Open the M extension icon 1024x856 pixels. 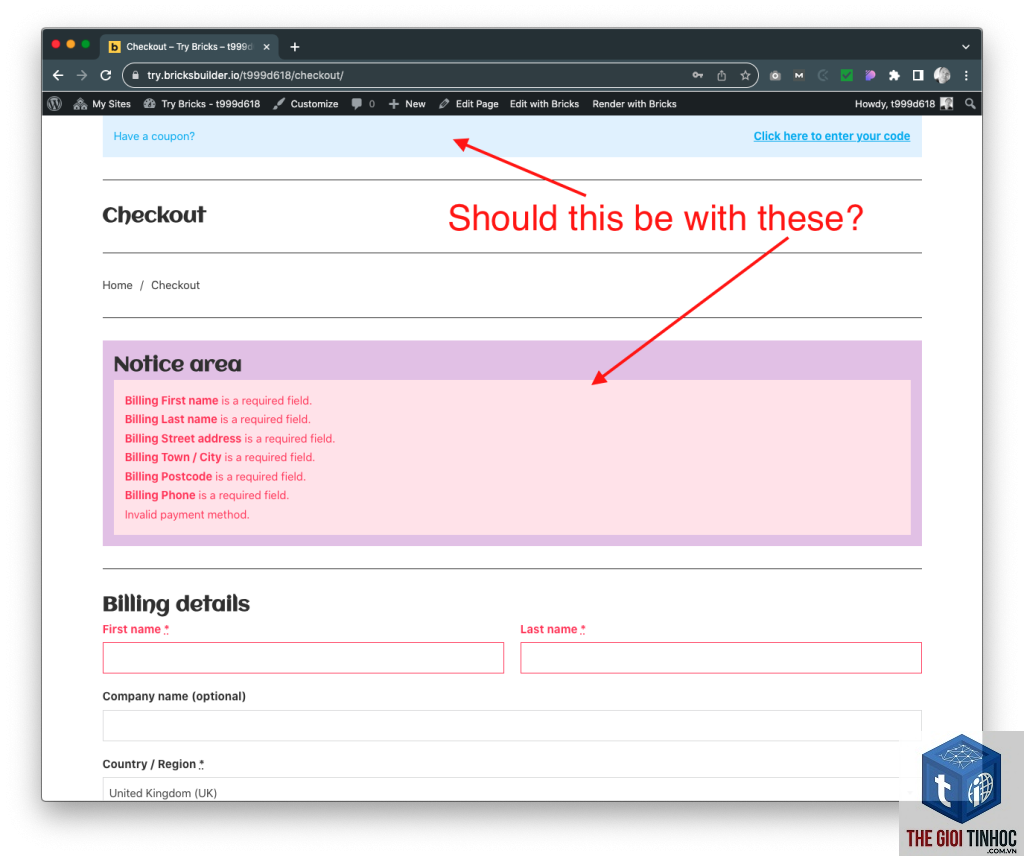pyautogui.click(x=799, y=76)
